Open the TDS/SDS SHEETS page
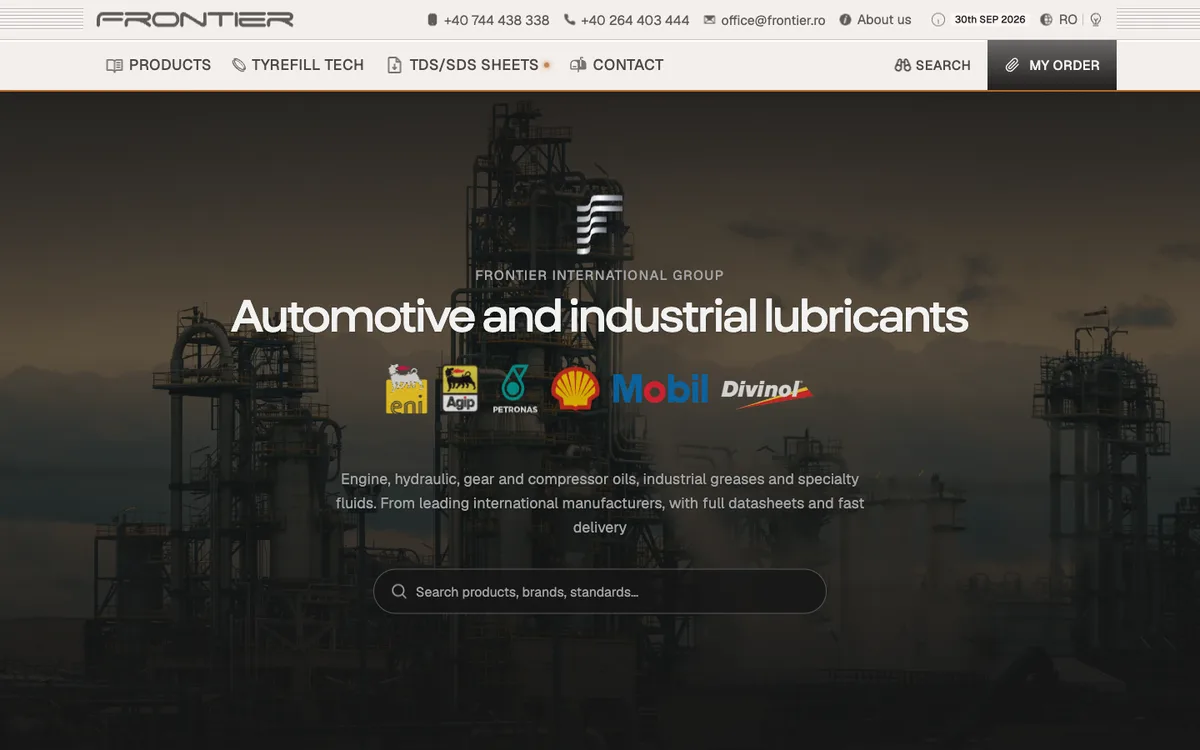 [x=469, y=65]
